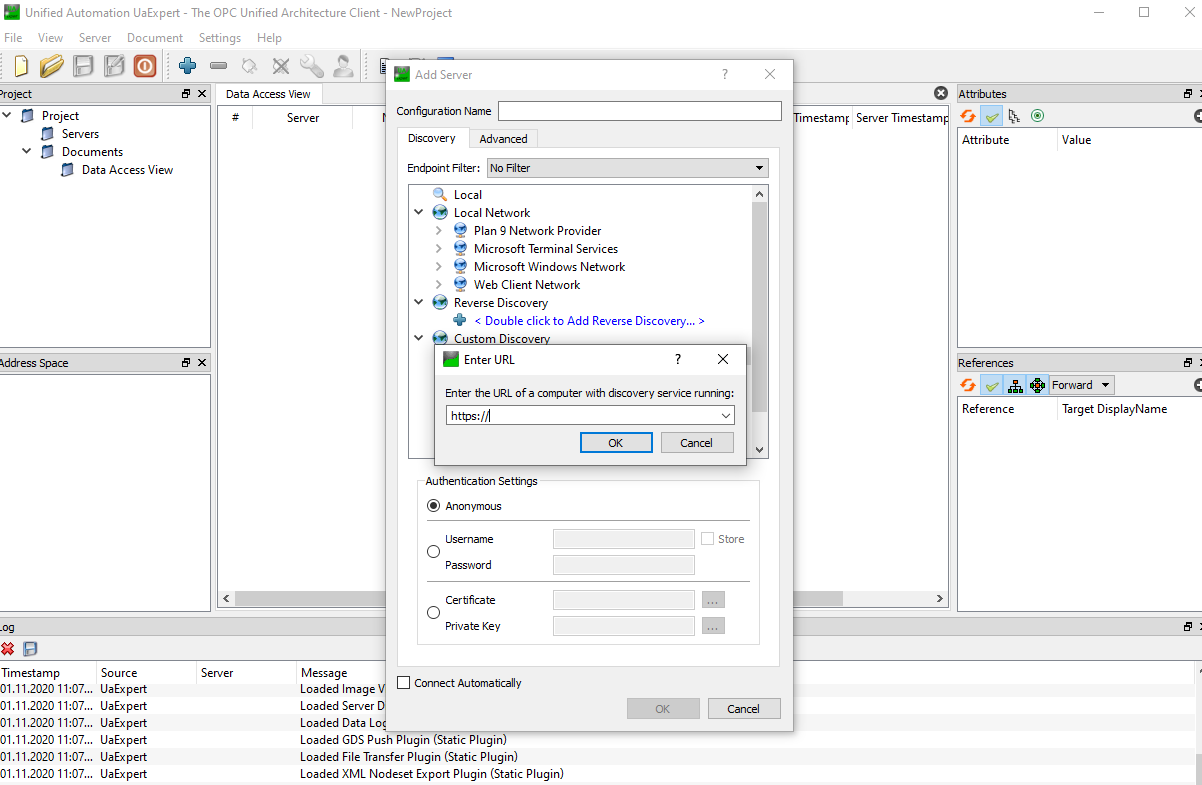Enable the Connect Automatically checkbox

403,682
